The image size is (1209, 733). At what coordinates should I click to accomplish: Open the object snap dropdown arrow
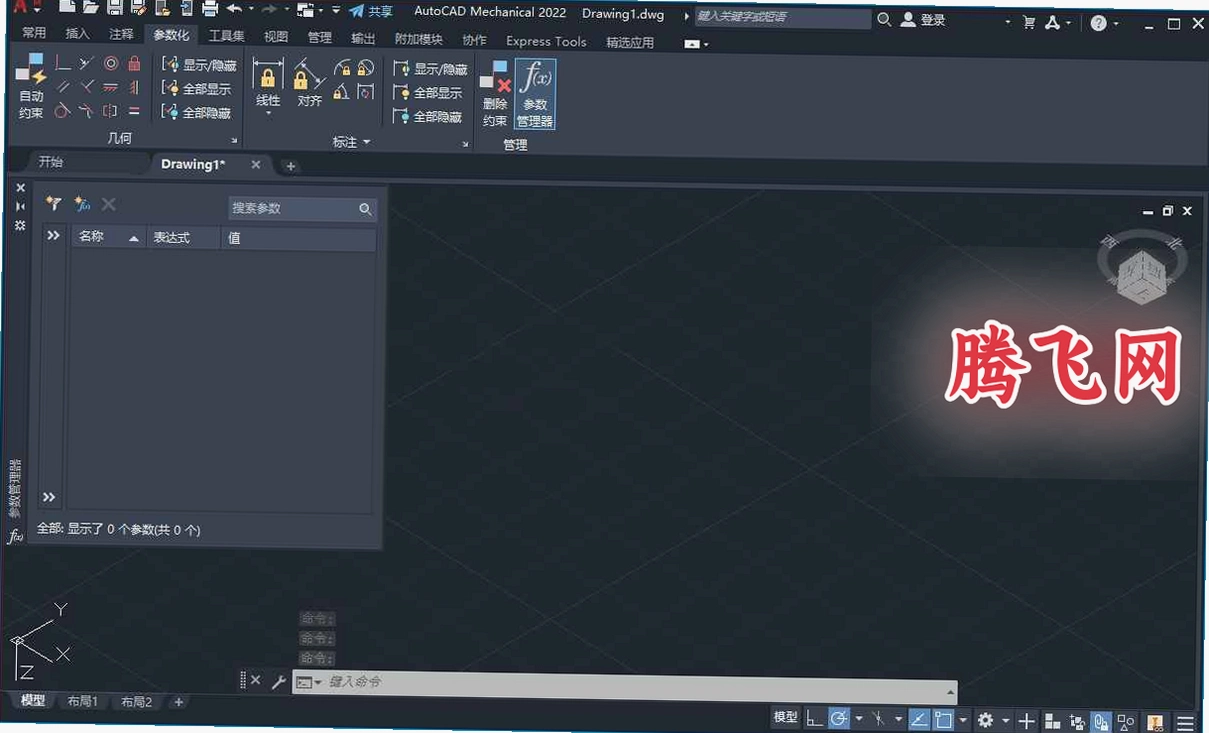tap(963, 720)
